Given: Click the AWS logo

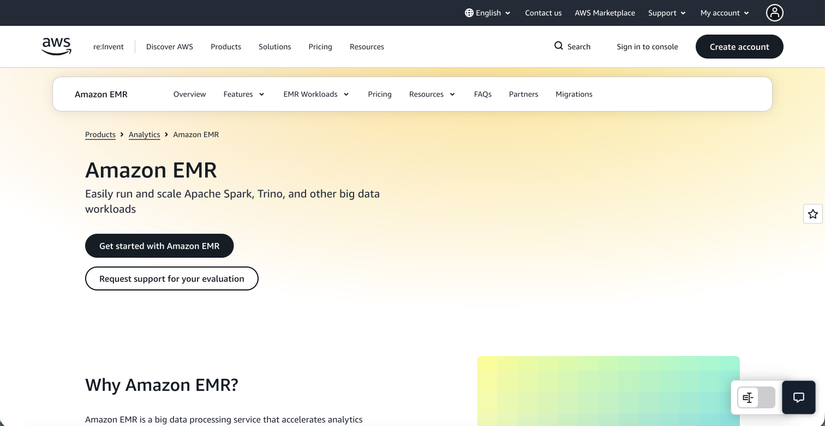Looking at the screenshot, I should coord(56,46).
